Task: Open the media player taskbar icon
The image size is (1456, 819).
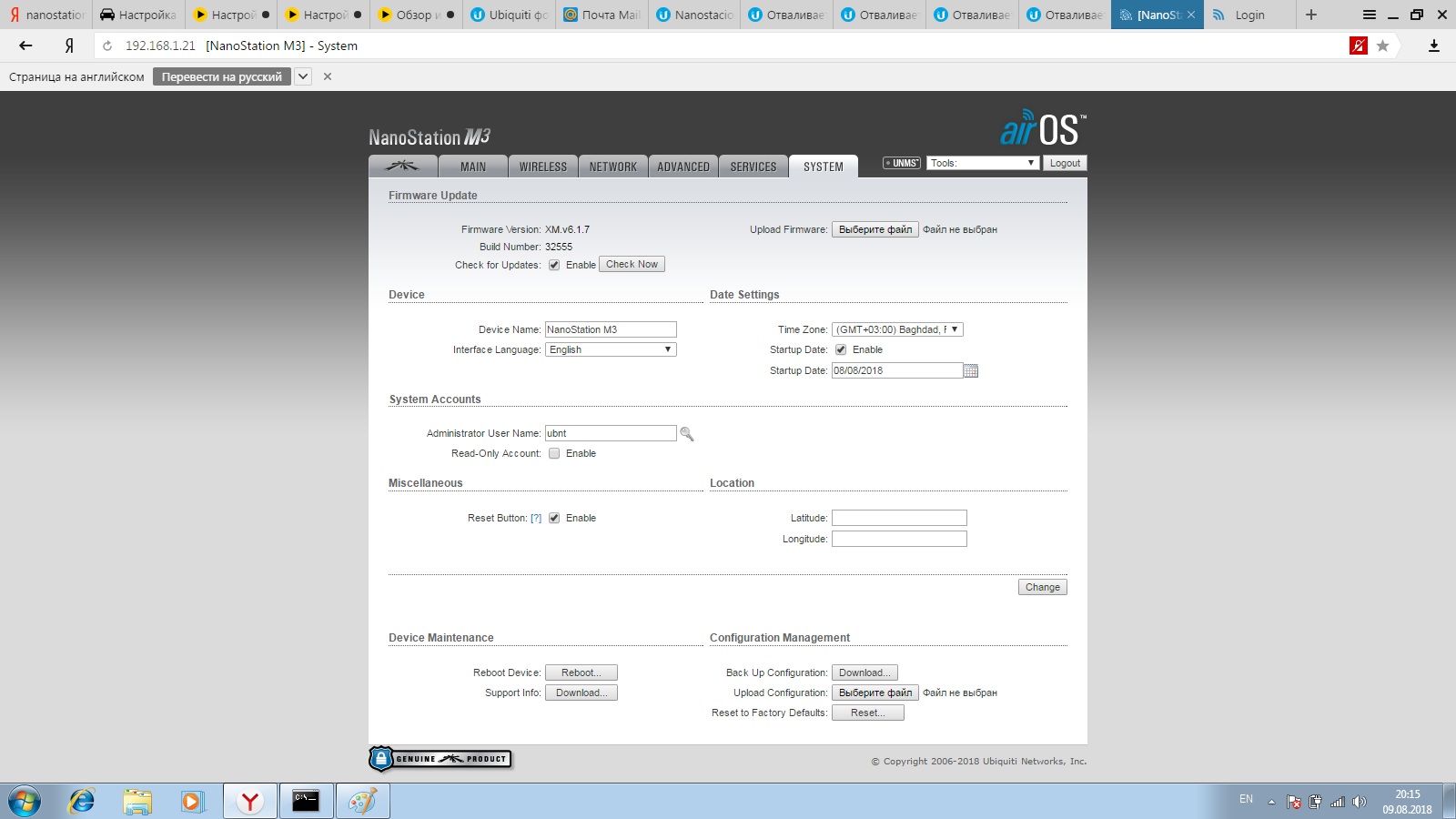Action: [192, 802]
